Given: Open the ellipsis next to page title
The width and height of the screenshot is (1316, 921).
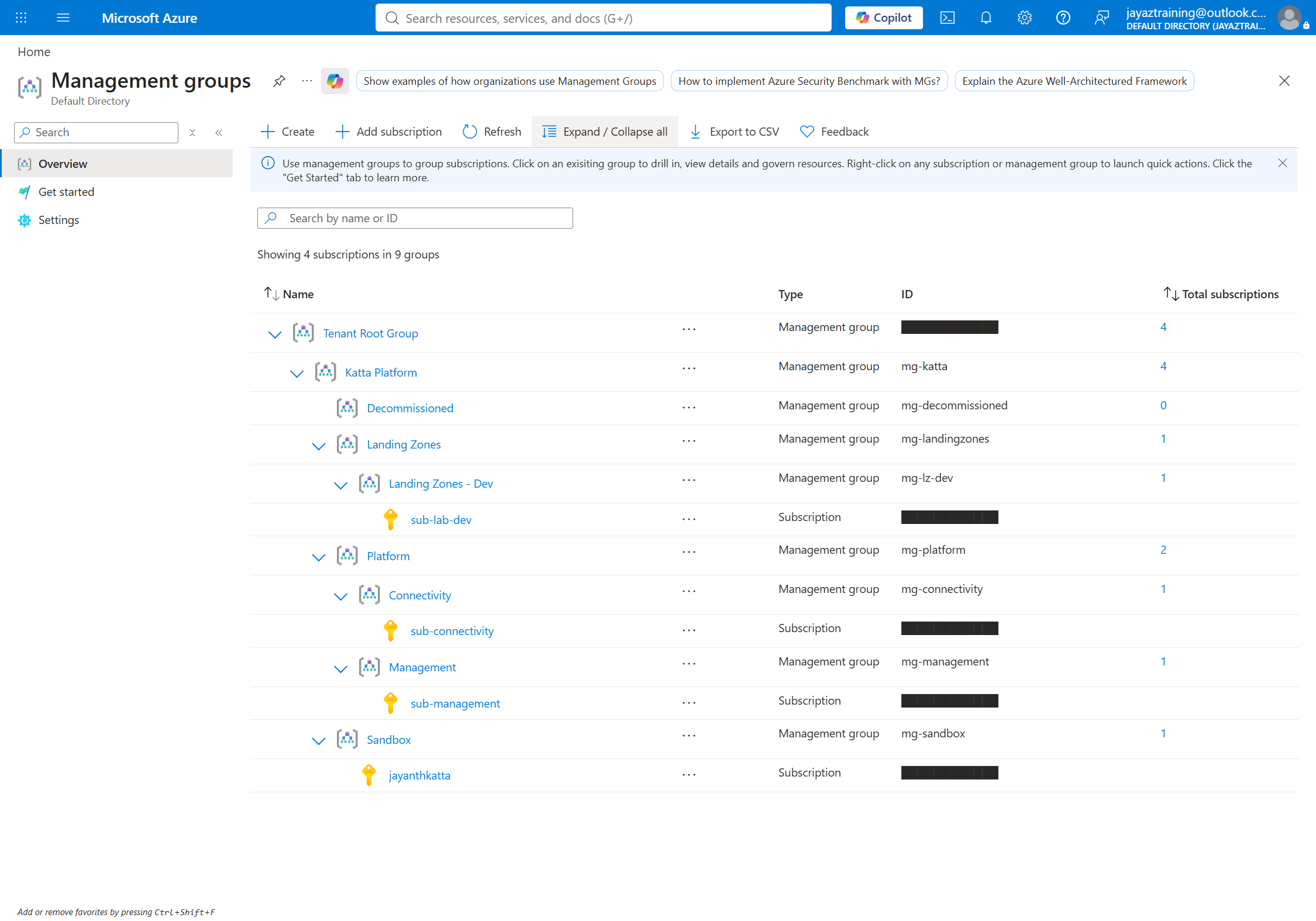Looking at the screenshot, I should tap(307, 81).
